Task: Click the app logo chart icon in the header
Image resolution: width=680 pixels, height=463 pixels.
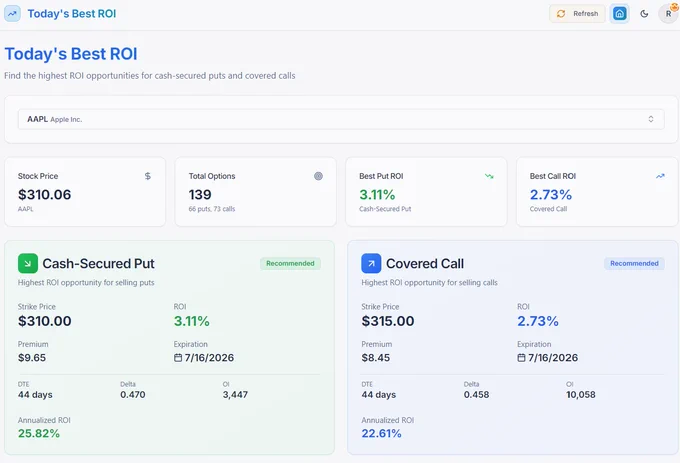Action: pyautogui.click(x=12, y=13)
